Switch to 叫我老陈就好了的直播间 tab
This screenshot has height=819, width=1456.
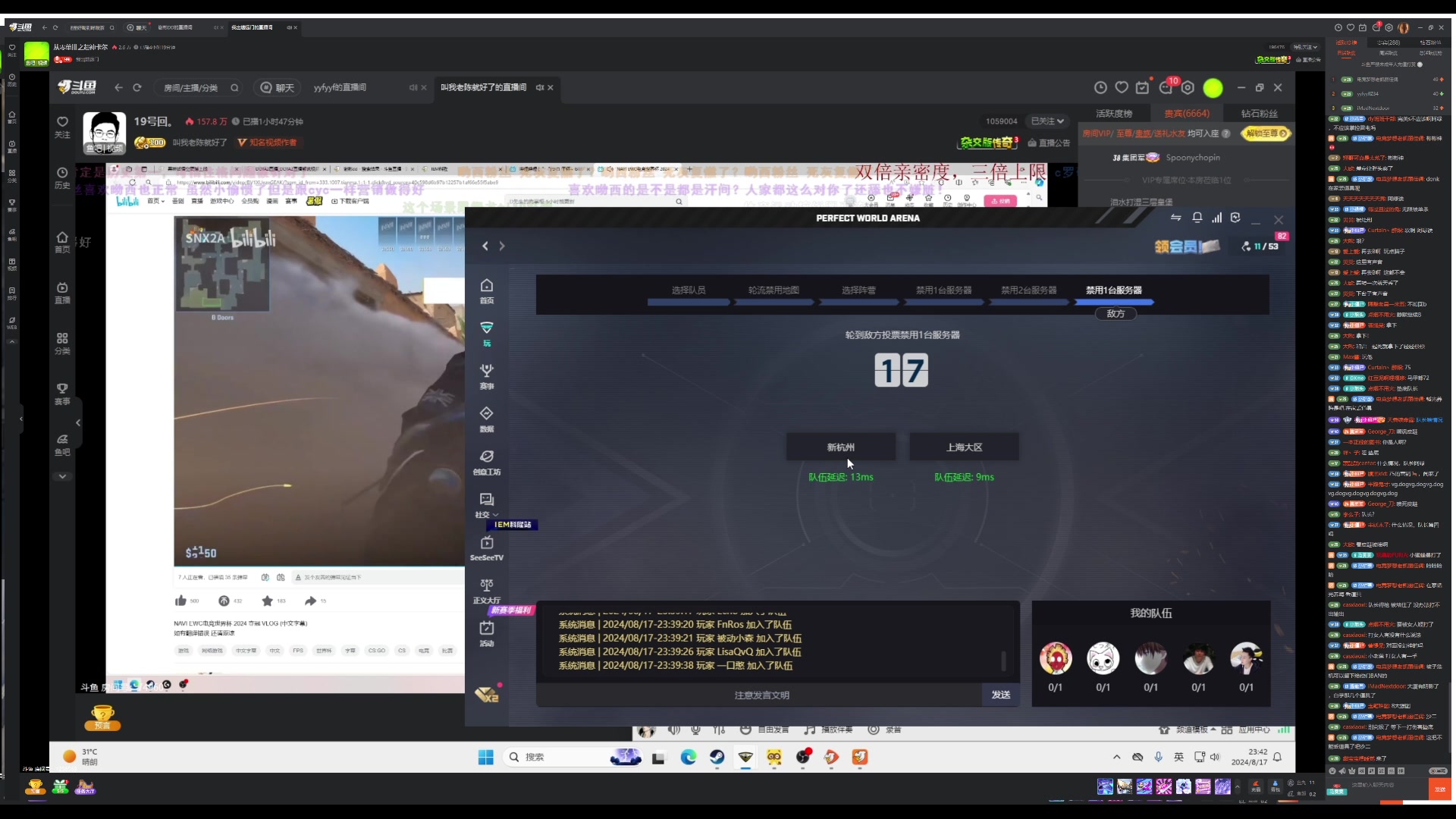tap(484, 88)
